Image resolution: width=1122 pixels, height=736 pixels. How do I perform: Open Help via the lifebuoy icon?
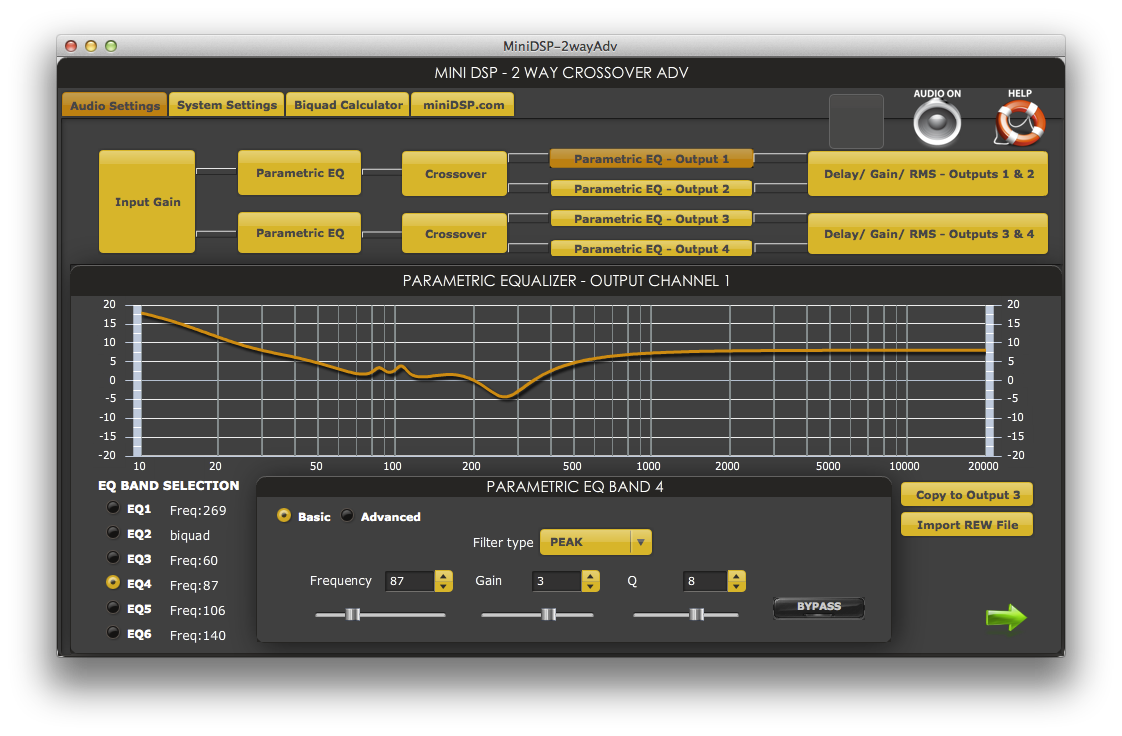click(x=1020, y=122)
